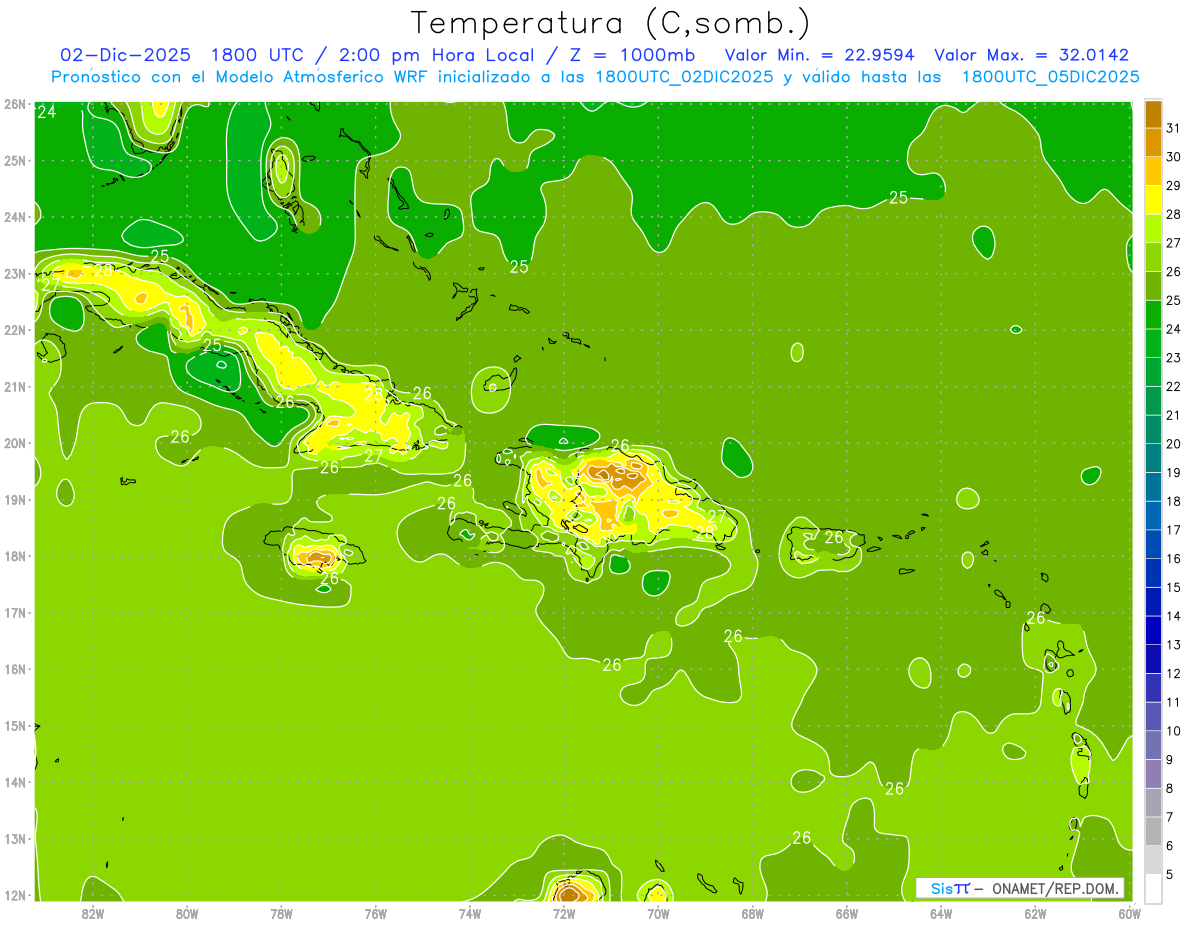Click the "18N" latitude axis label
This screenshot has height=927, width=1200.
click(16, 556)
